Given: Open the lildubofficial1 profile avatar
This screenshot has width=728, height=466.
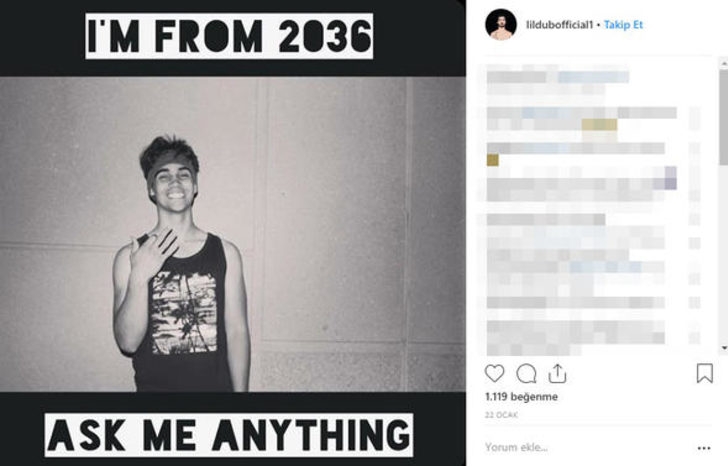Looking at the screenshot, I should tap(500, 24).
